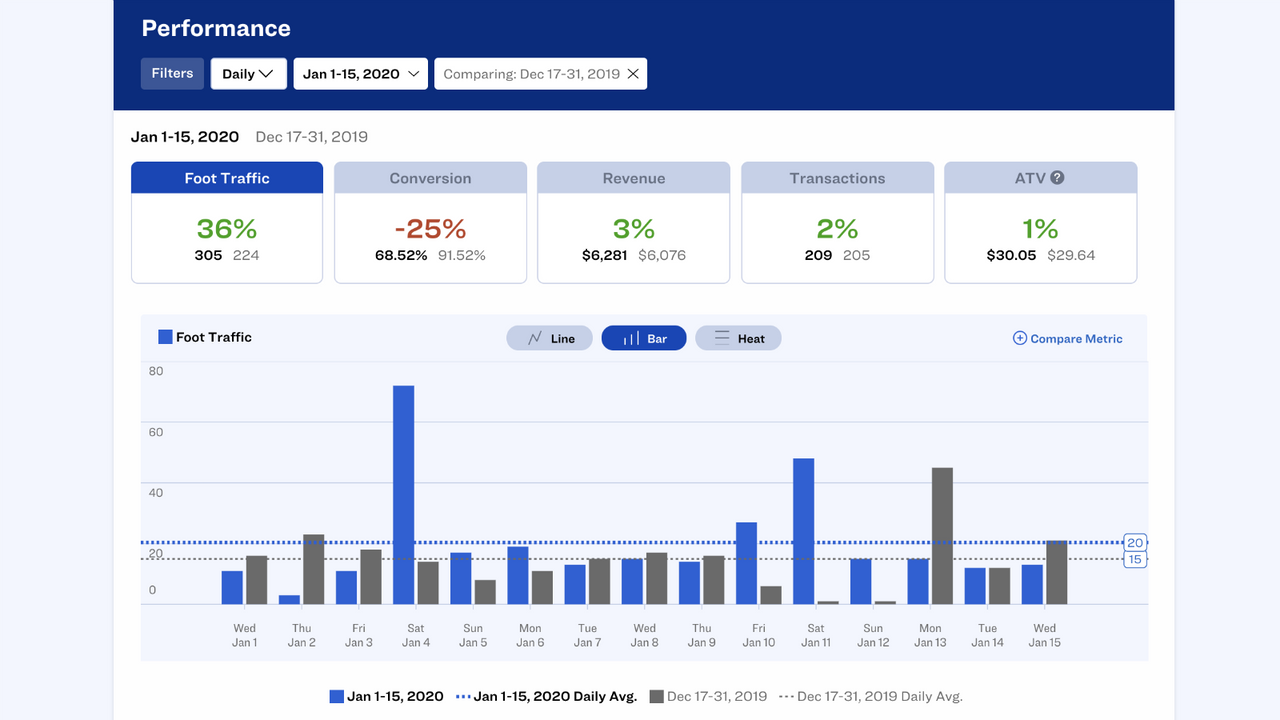This screenshot has height=720, width=1280.
Task: Open the Comparing: Dec 17-31, 2019 selector
Action: (530, 73)
